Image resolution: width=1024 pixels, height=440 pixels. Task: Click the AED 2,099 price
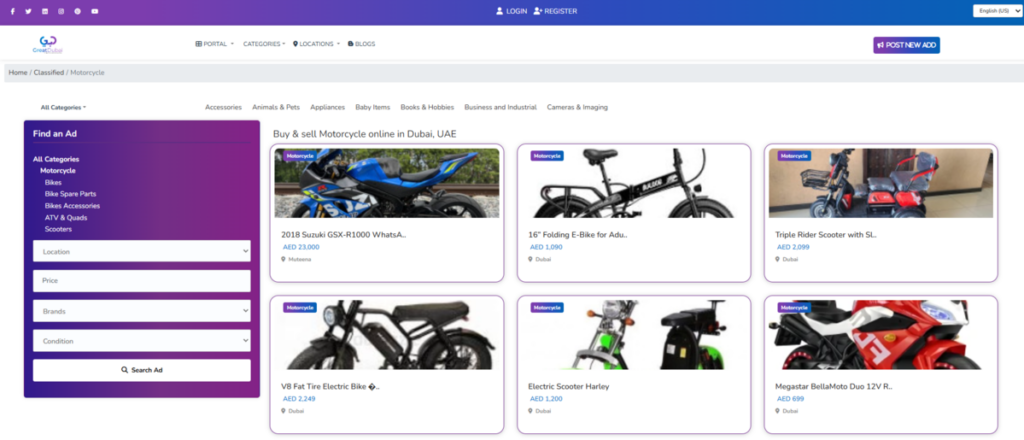[x=793, y=247]
